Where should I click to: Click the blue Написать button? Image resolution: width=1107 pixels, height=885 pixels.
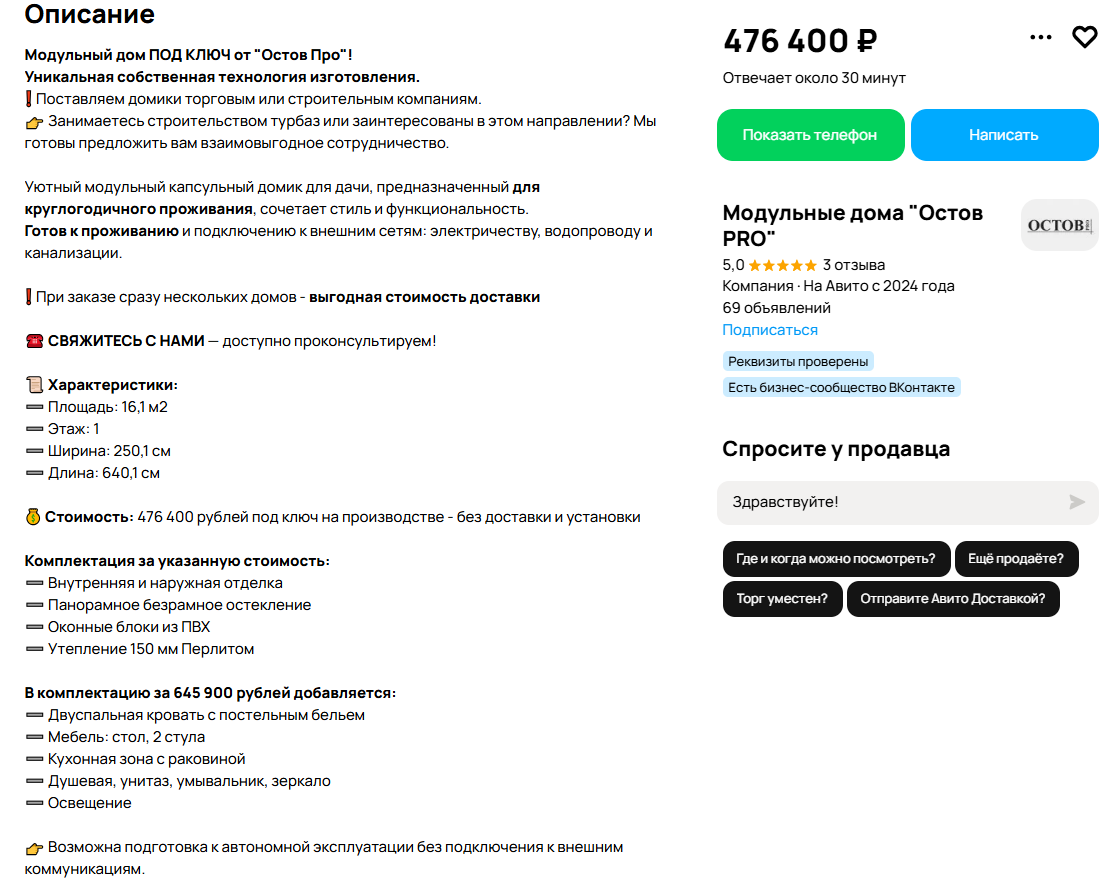click(1004, 134)
